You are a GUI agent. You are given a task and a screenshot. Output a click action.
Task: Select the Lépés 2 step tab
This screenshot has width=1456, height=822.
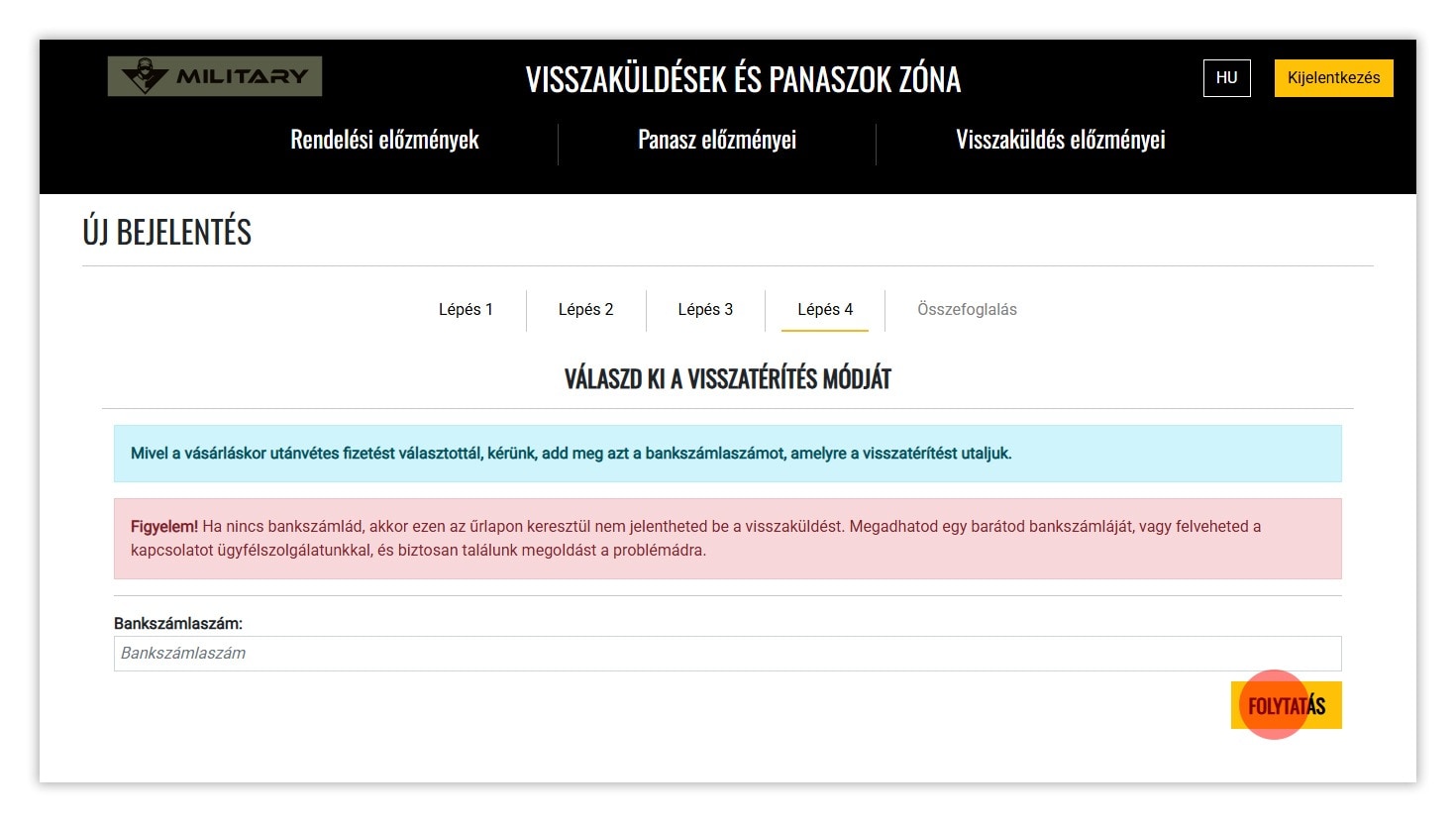pyautogui.click(x=585, y=309)
